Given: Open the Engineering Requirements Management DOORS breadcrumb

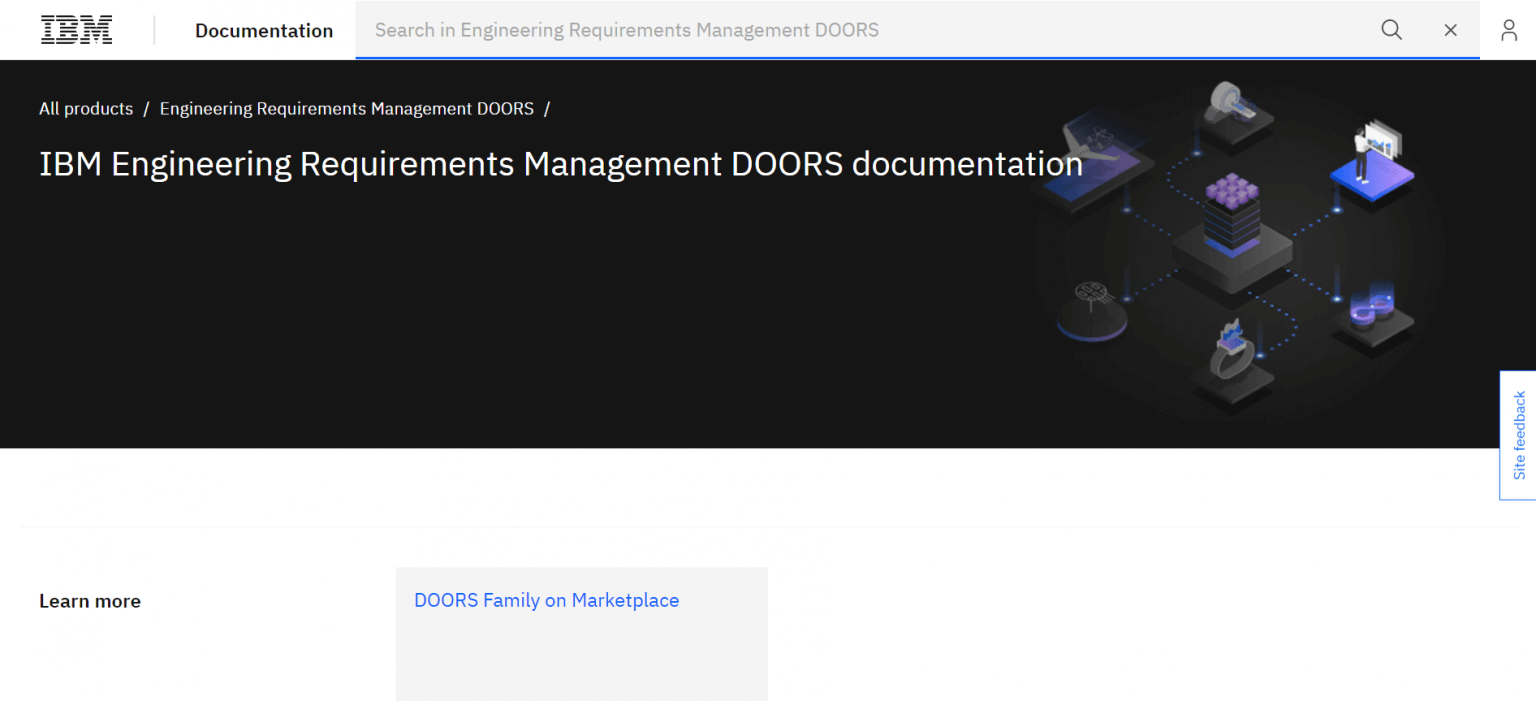Looking at the screenshot, I should [346, 108].
